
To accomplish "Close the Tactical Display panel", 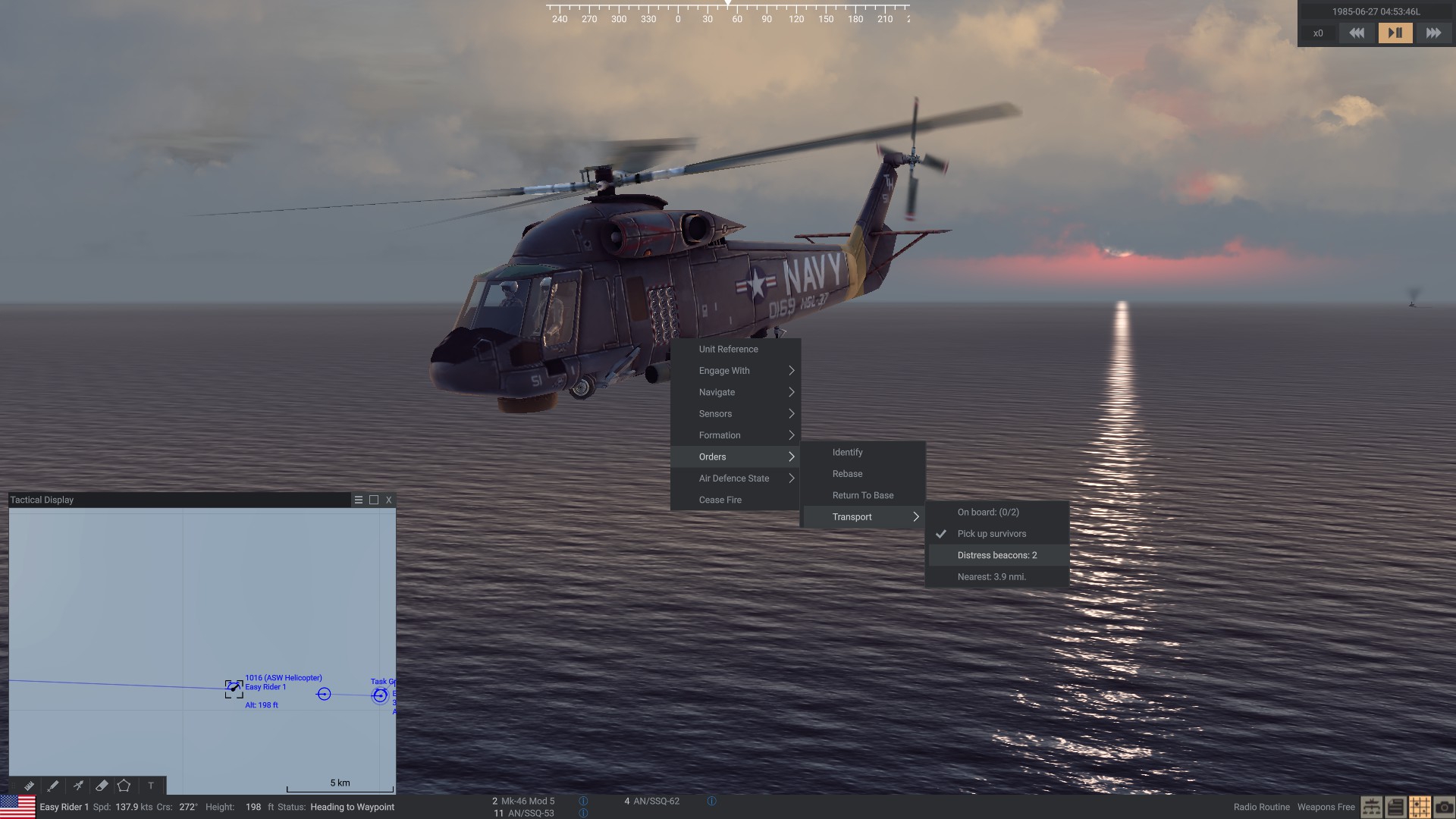I will [388, 500].
